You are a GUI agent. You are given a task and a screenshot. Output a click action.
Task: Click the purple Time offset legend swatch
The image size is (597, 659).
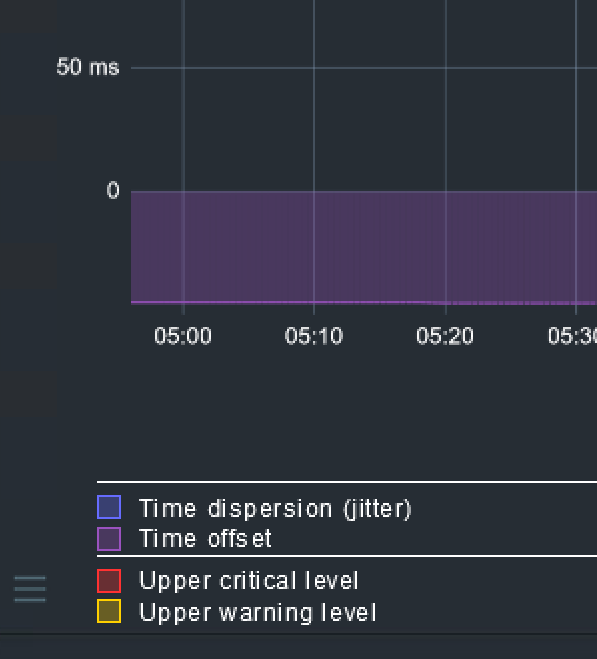pos(109,539)
